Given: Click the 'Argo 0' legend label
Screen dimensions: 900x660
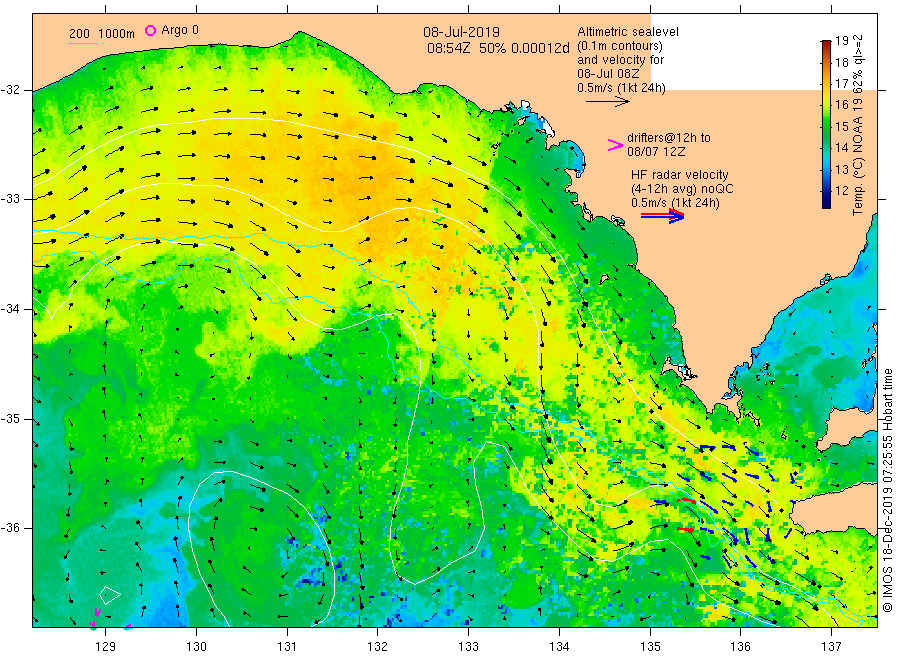Looking at the screenshot, I should tap(180, 30).
